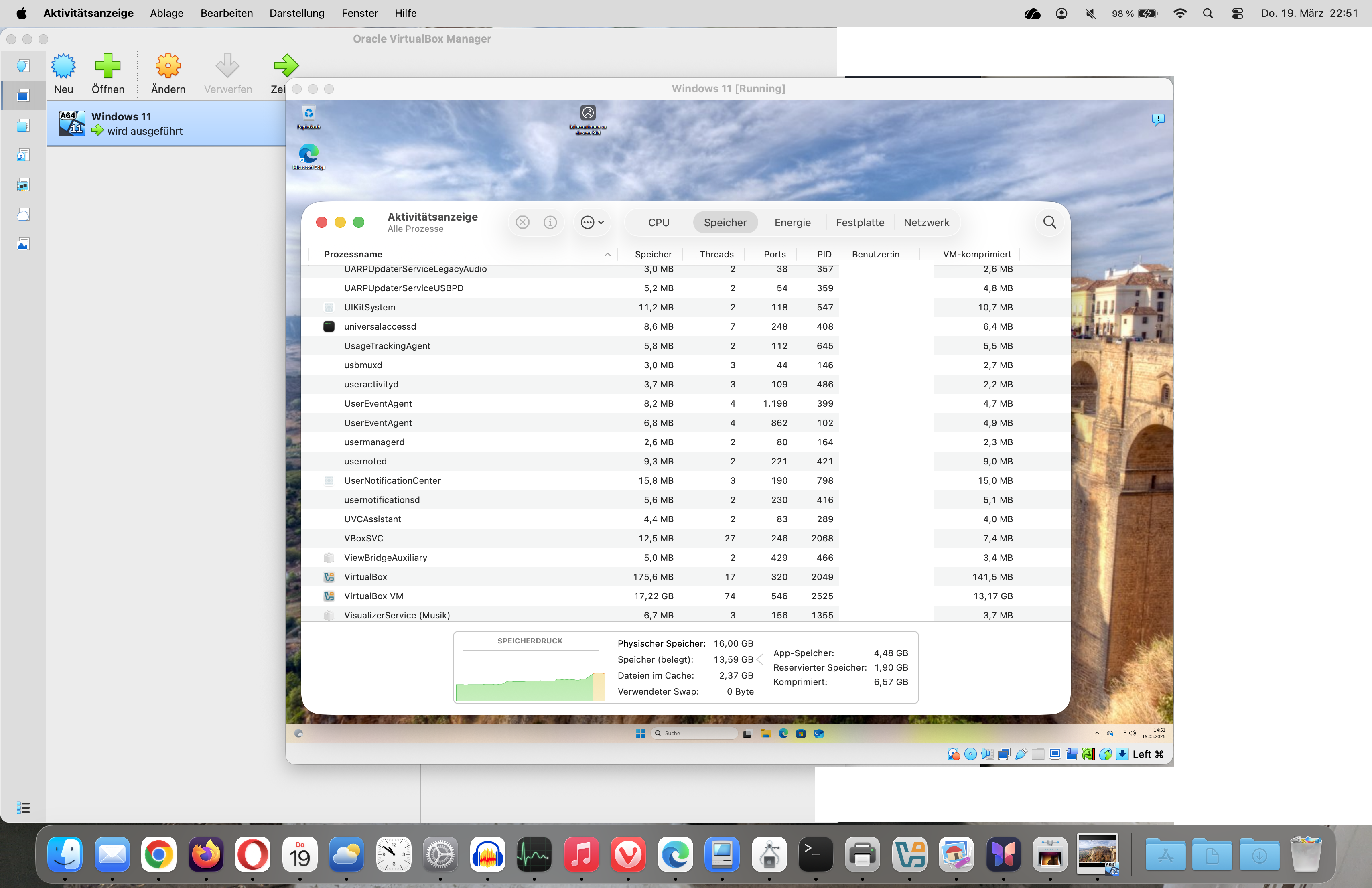Open the Network manager icon in VirtualBox sidebar
The image size is (1372, 888).
point(23,185)
